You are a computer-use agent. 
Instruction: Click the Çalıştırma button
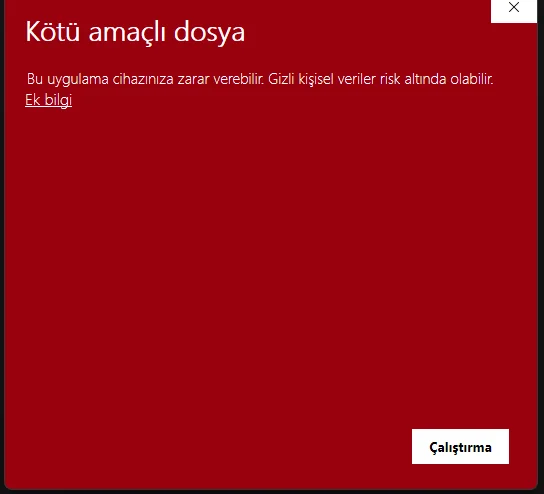pos(460,446)
